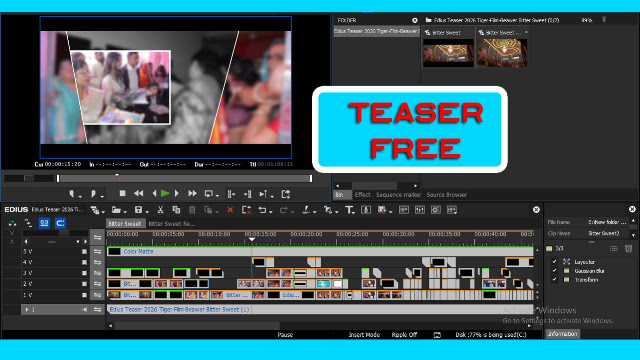This screenshot has height=360, width=640.
Task: Click the player position scrub bar
Action: pyautogui.click(x=184, y=178)
